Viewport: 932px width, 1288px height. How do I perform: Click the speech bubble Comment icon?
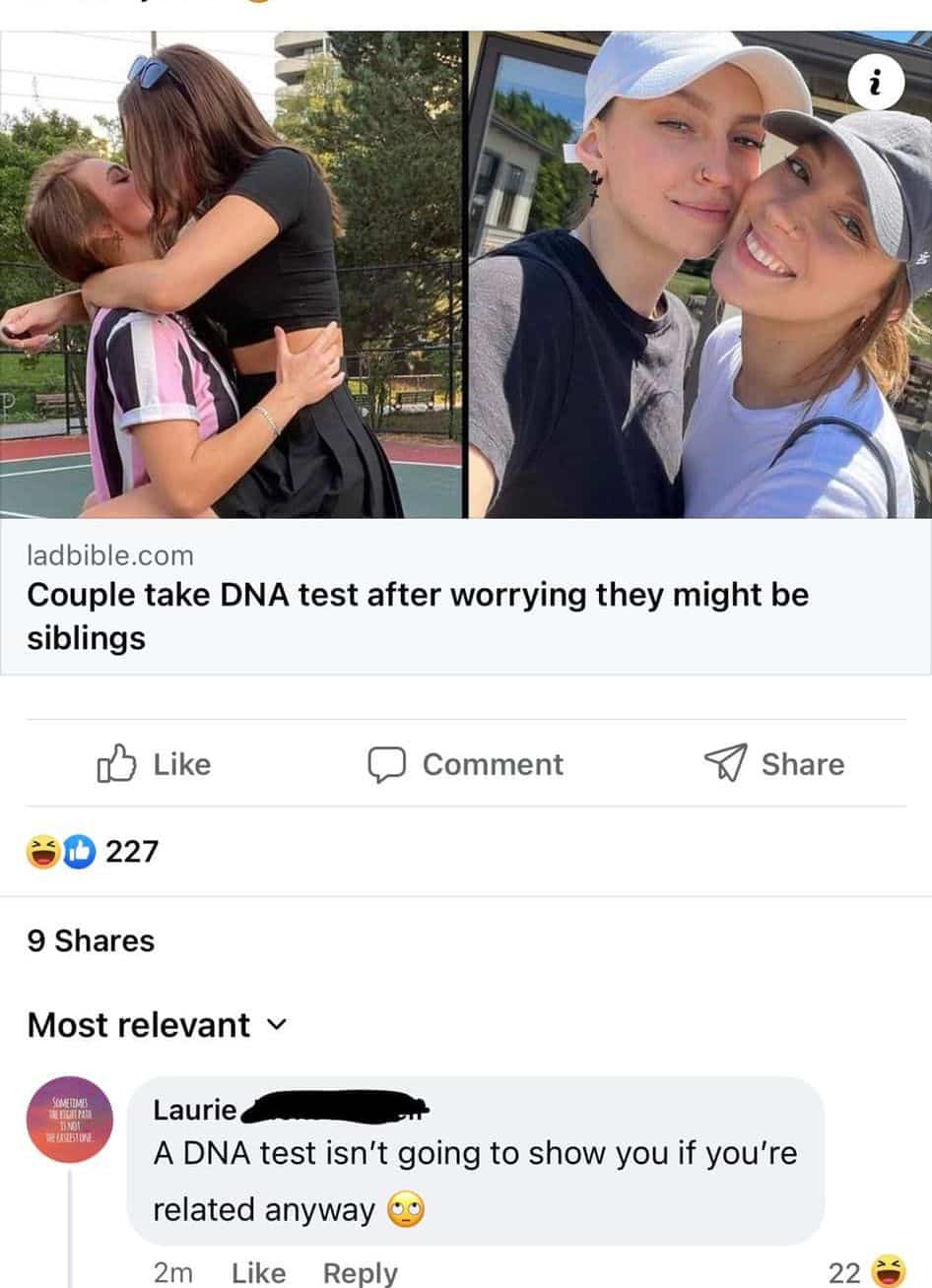tap(387, 765)
